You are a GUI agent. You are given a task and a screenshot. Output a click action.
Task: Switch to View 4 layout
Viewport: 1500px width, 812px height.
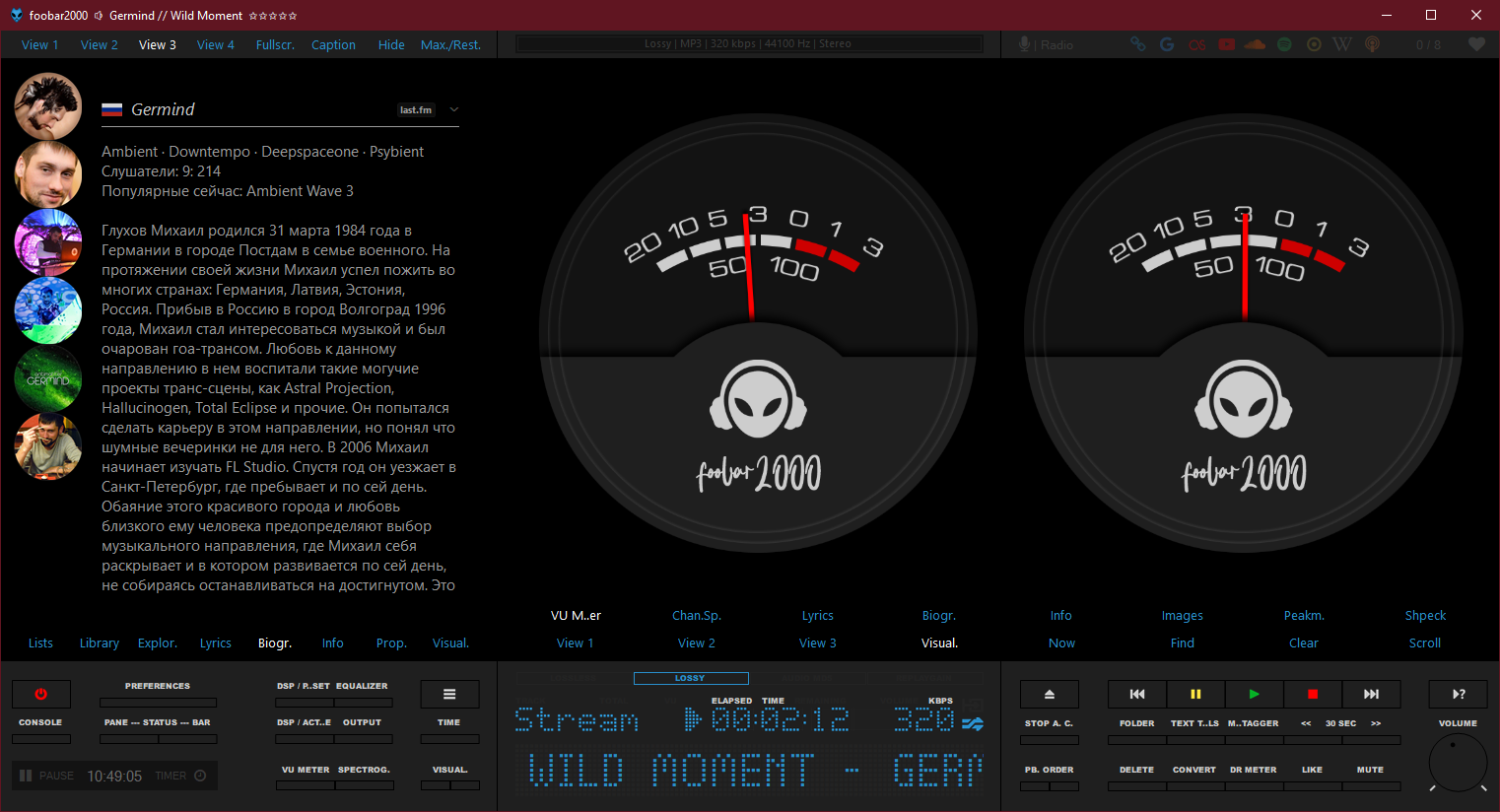tap(215, 44)
